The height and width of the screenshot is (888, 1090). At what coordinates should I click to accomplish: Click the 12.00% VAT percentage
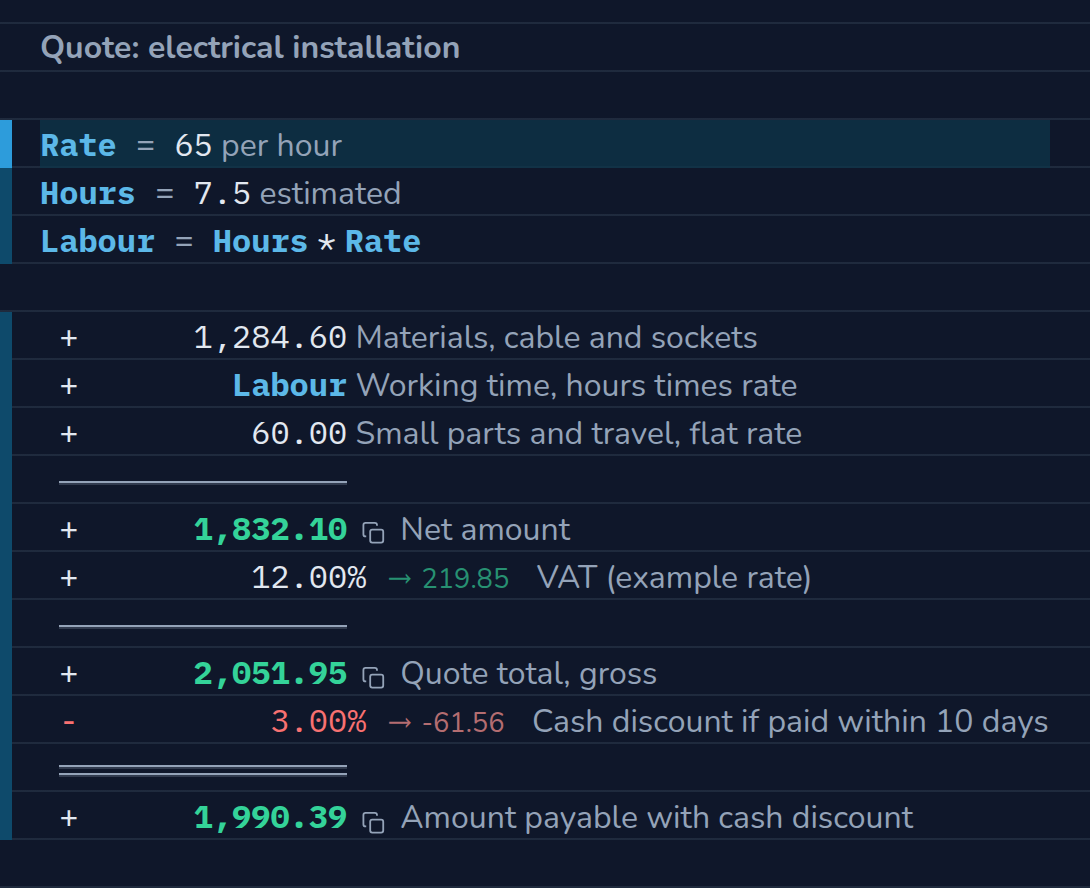pyautogui.click(x=309, y=578)
